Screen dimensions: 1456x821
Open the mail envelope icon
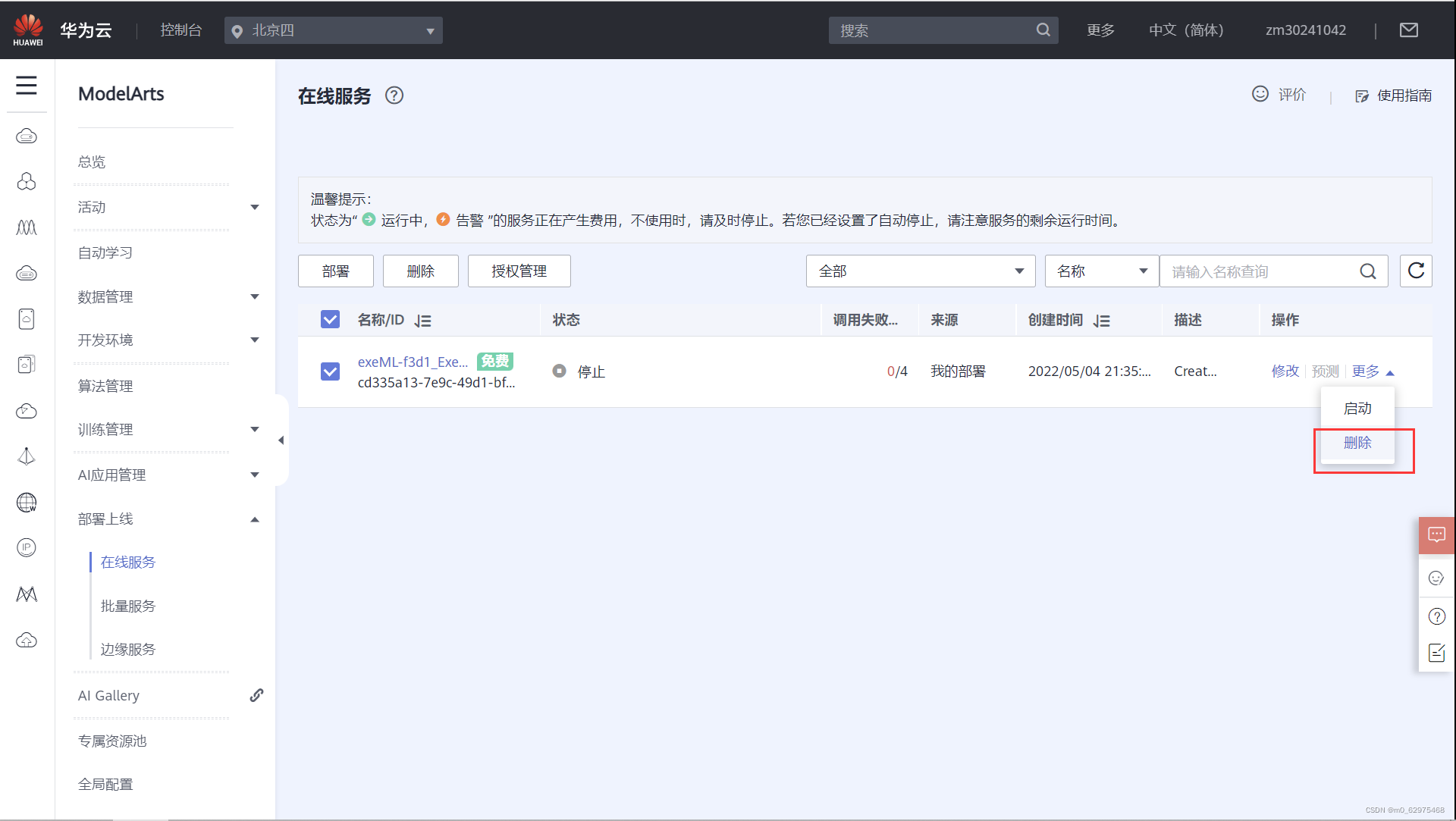click(1409, 30)
